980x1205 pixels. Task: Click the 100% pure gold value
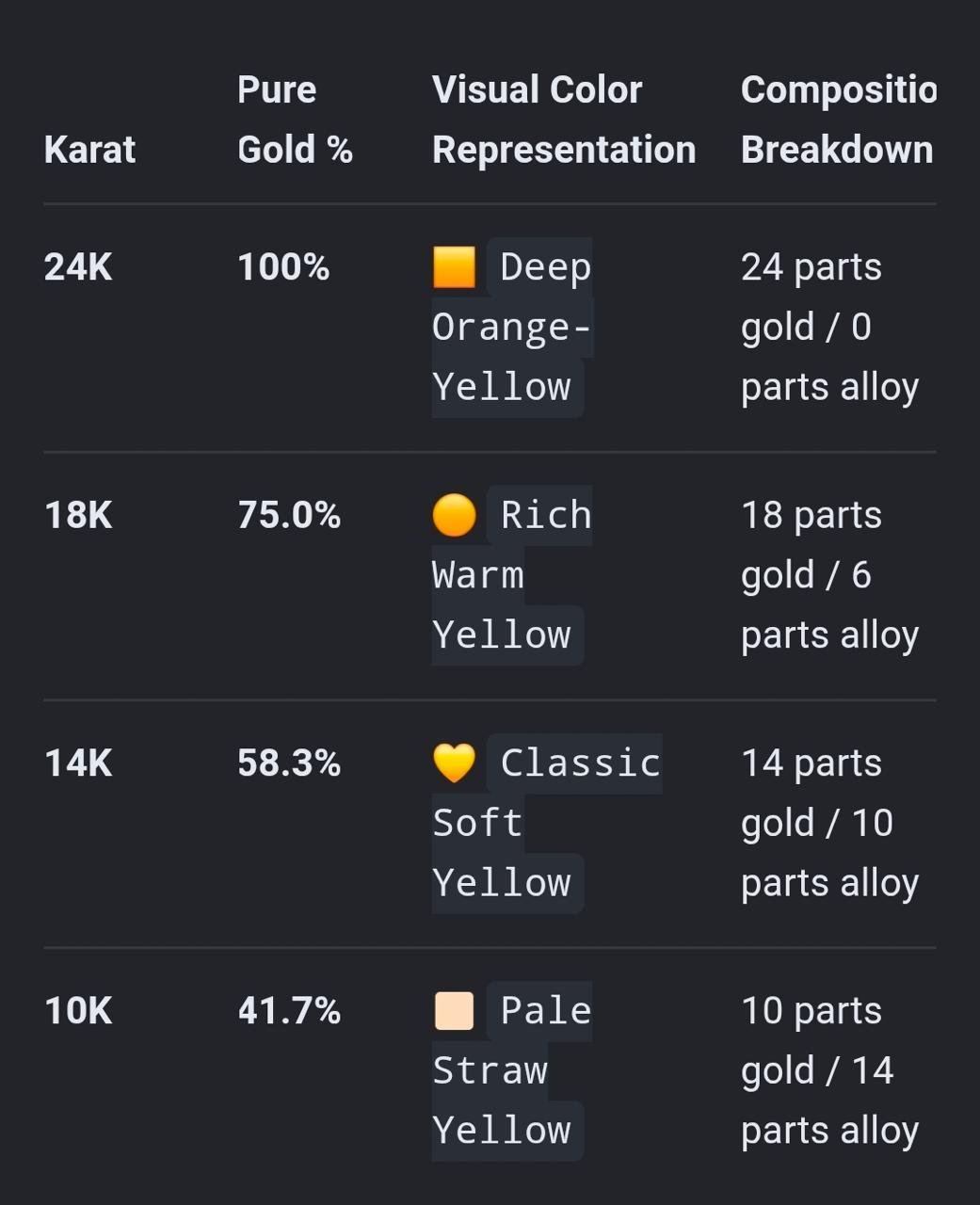point(283,267)
